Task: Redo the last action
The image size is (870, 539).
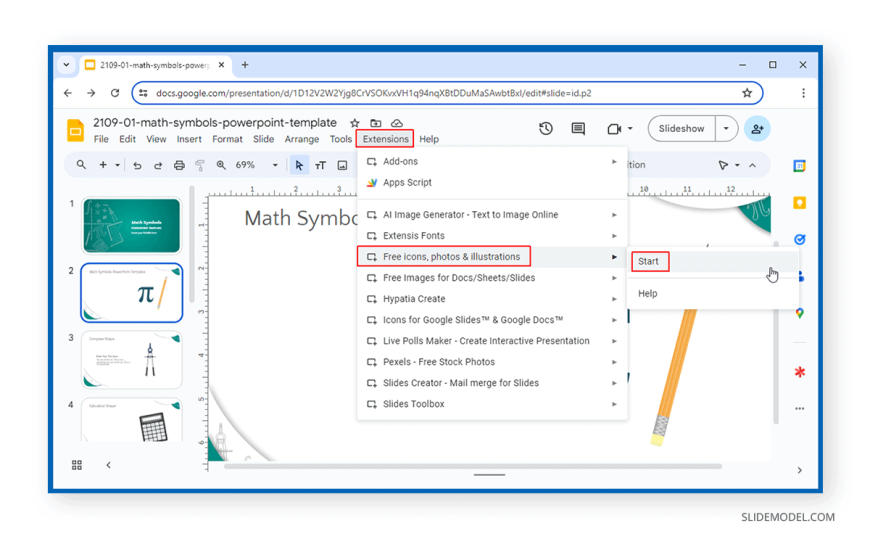Action: (x=158, y=165)
